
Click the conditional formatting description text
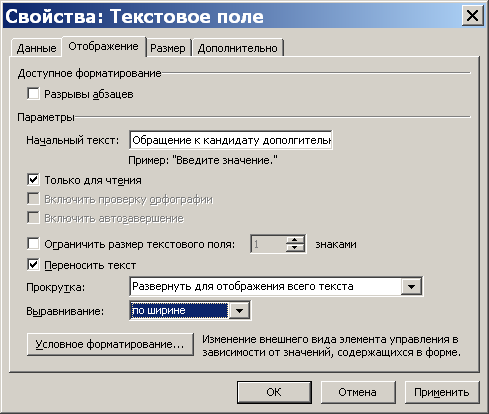[x=331, y=346]
